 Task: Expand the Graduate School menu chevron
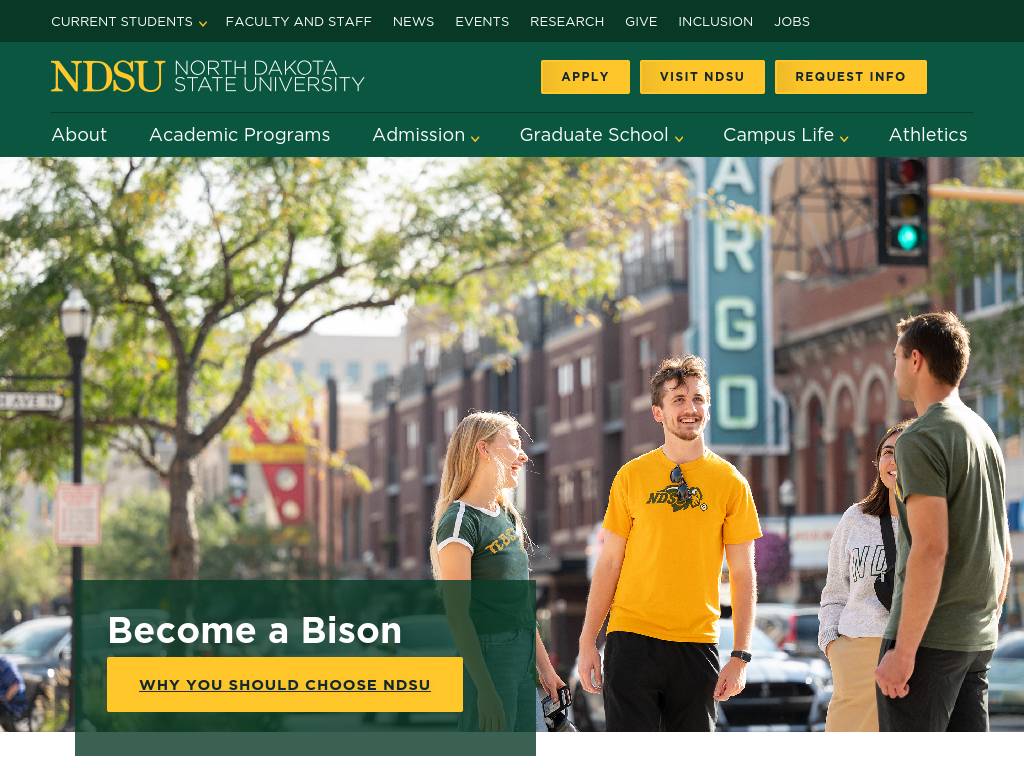click(x=679, y=138)
